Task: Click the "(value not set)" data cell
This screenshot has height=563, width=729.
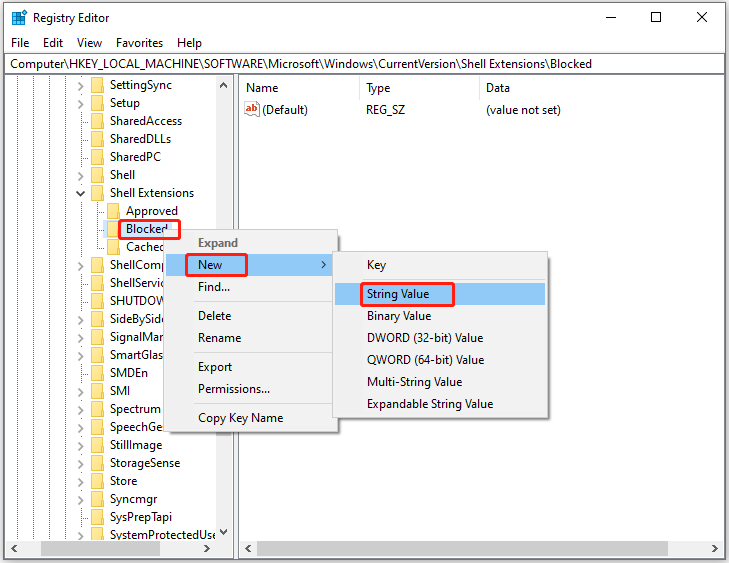Action: 524,110
